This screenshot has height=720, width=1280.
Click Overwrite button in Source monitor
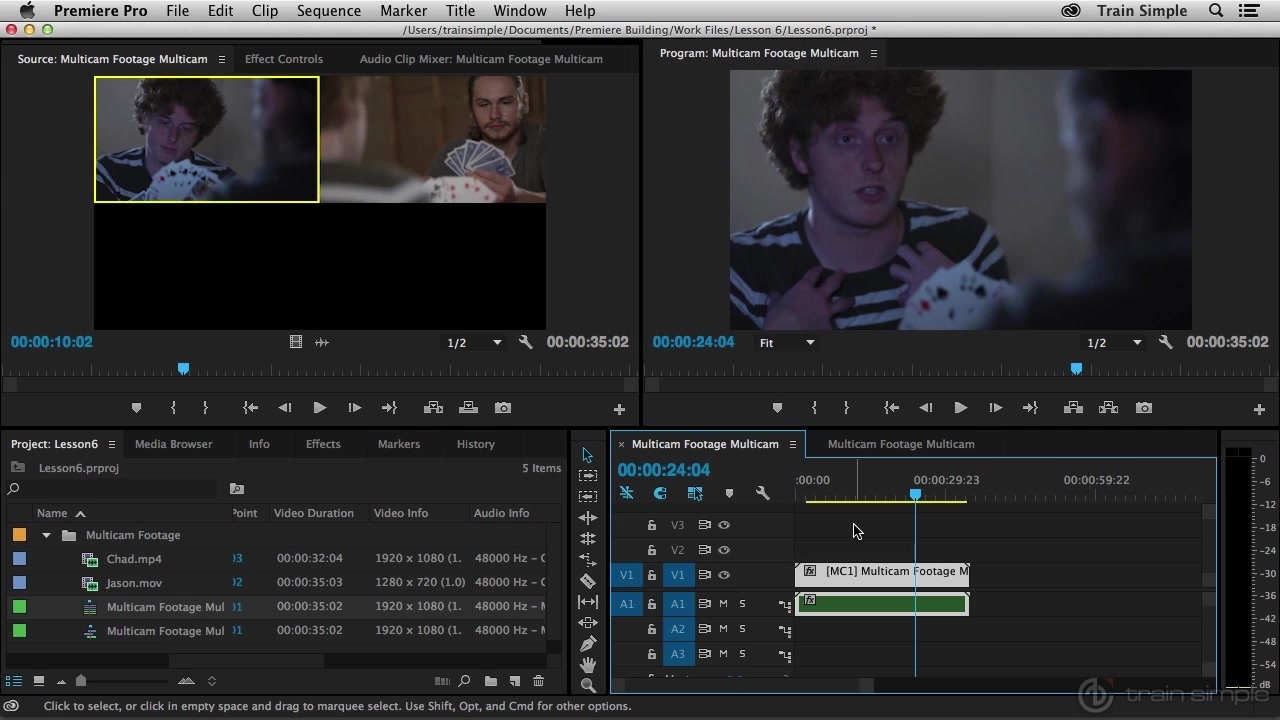[468, 408]
